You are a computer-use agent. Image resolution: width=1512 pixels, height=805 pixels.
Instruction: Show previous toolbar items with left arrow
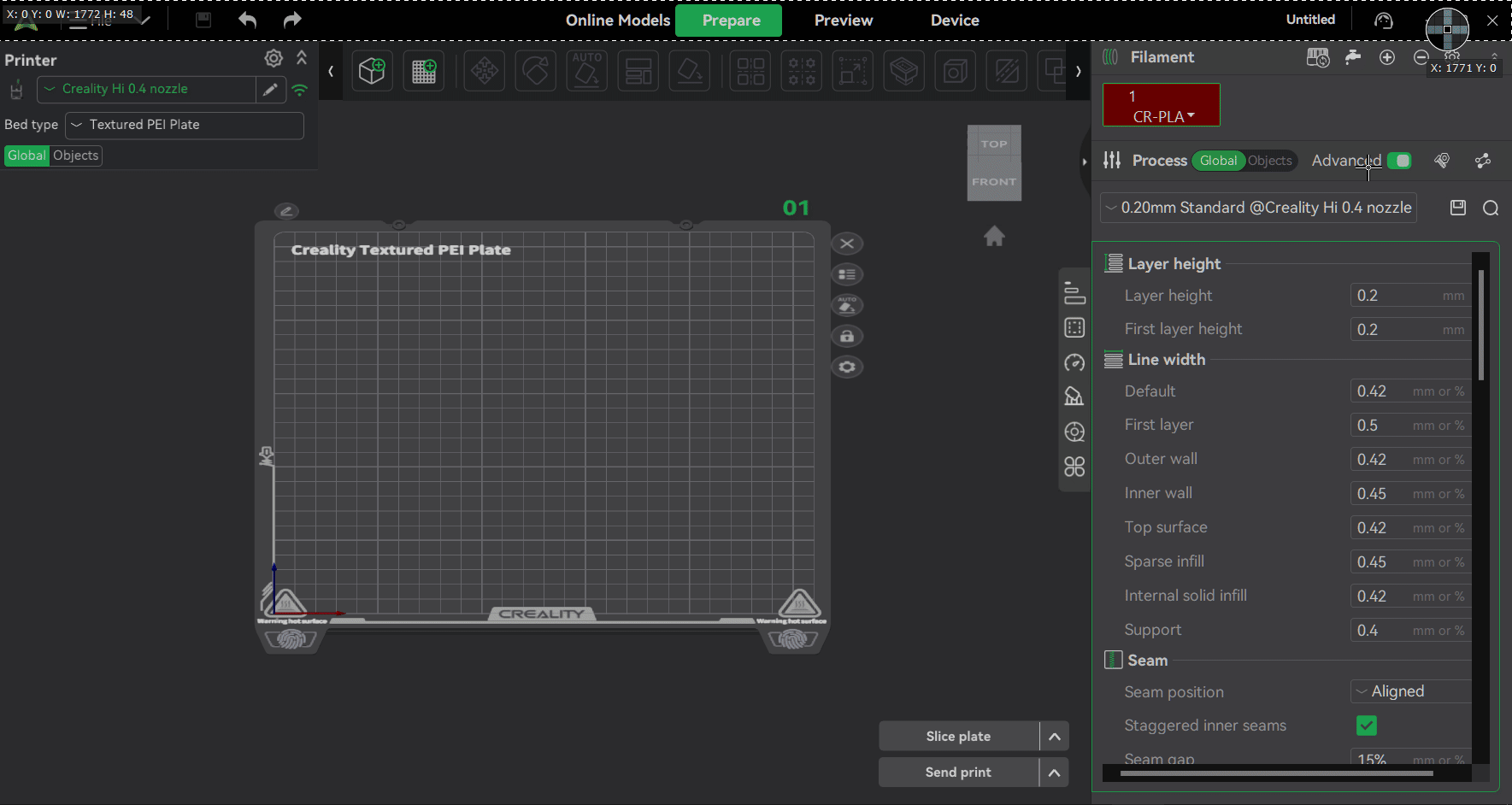point(331,71)
